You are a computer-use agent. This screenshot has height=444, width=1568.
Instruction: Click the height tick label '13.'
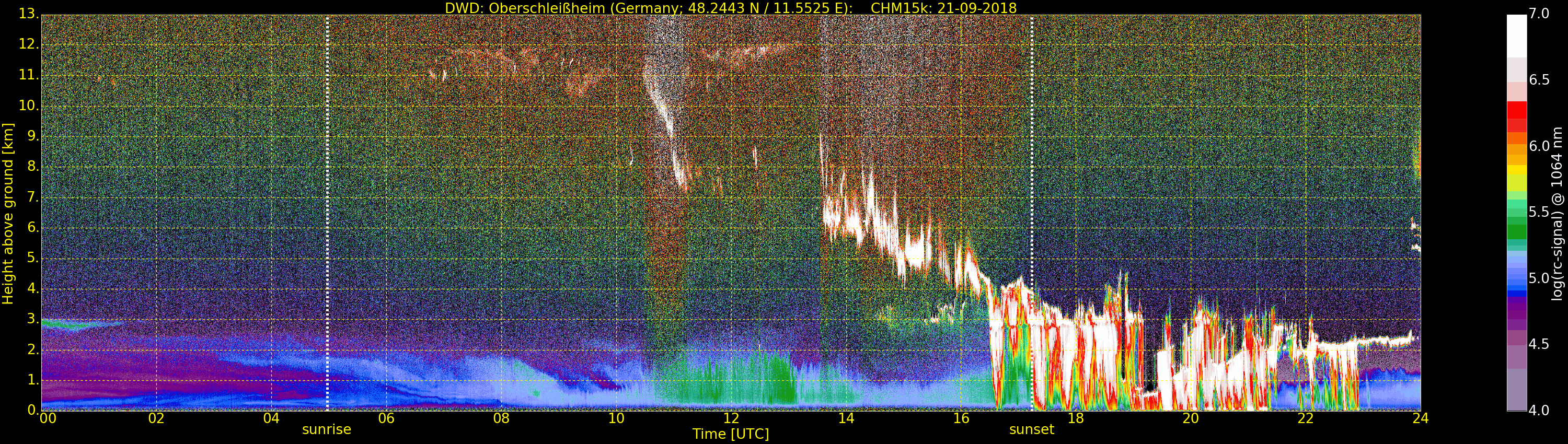point(29,14)
